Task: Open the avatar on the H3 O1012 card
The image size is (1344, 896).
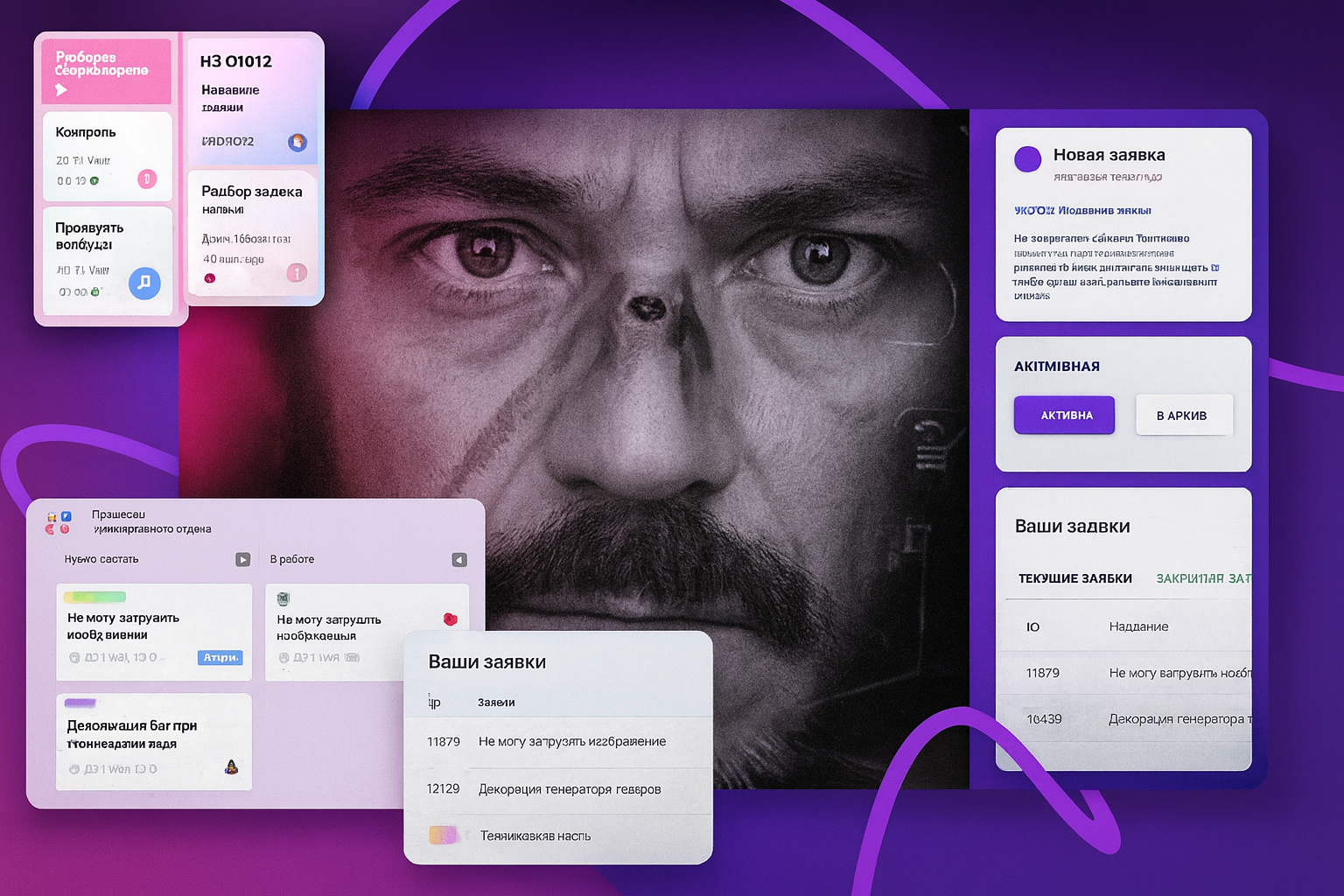Action: [x=297, y=142]
